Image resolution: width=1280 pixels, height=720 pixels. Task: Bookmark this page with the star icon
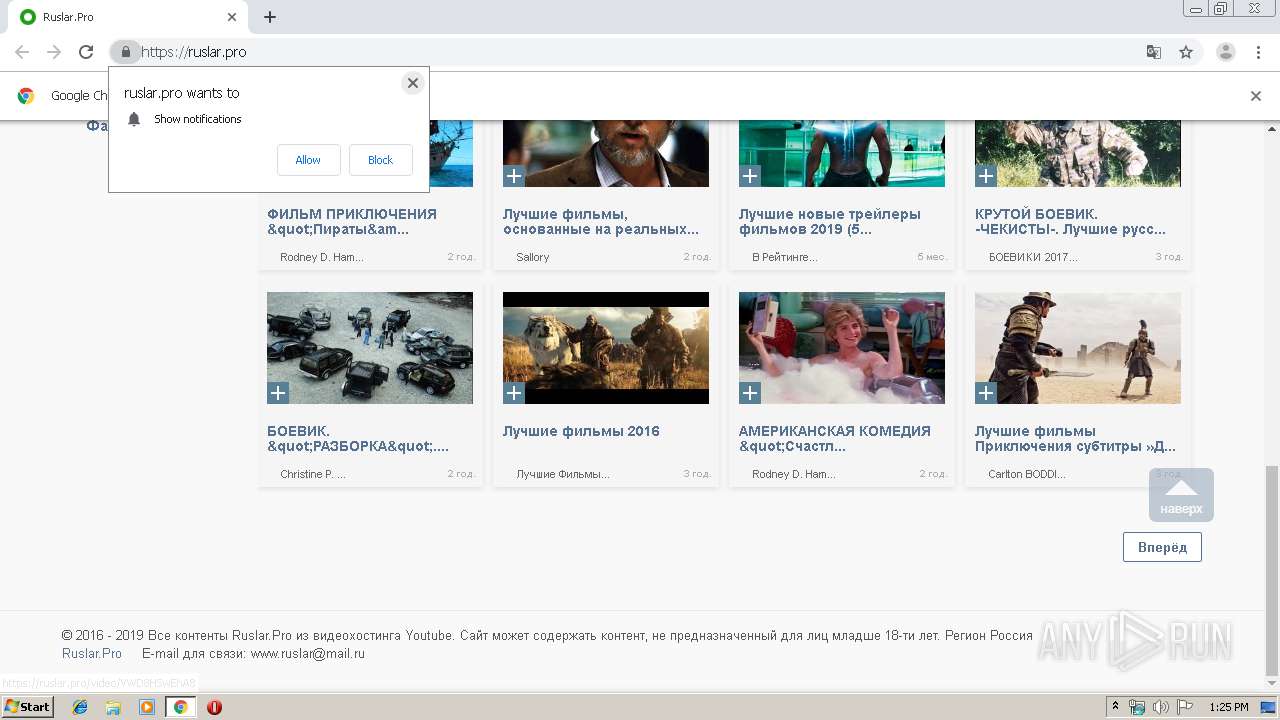(1186, 52)
